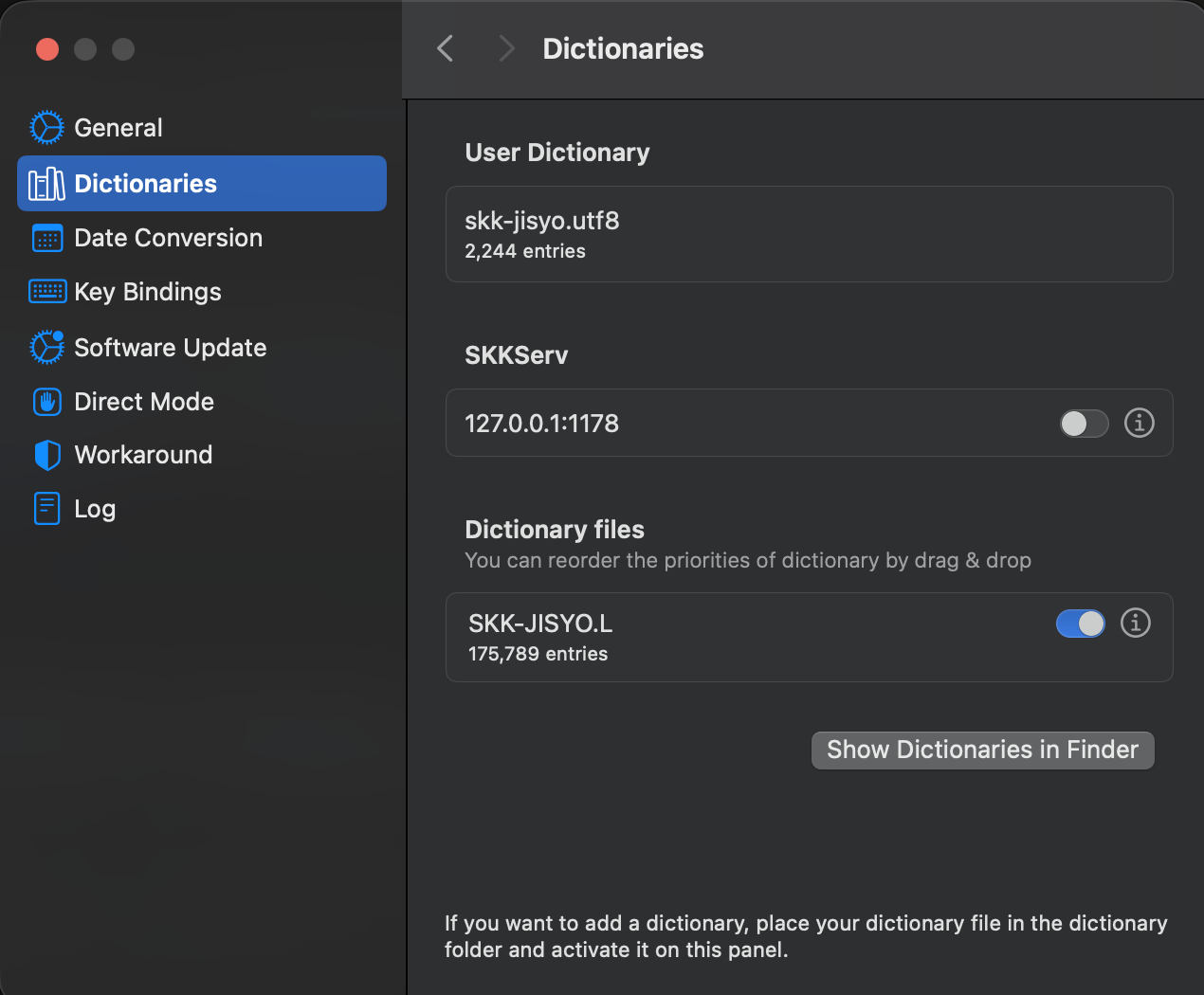Click the Dictionary files section heading
Viewport: 1204px width, 995px height.
pos(555,530)
